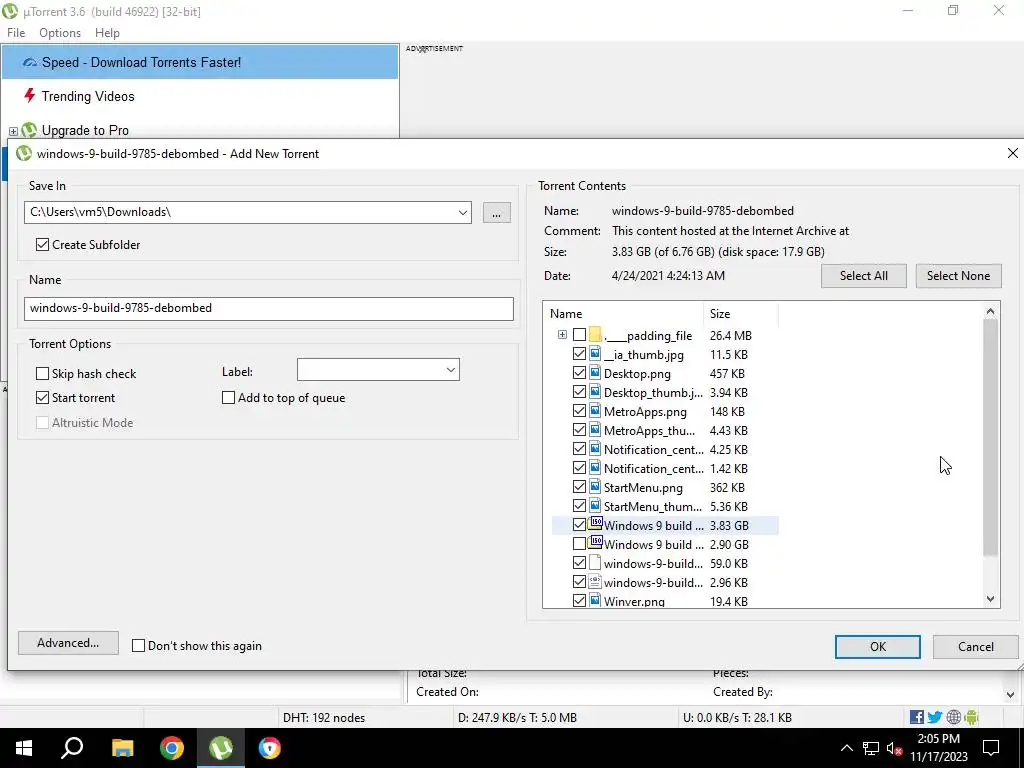Image resolution: width=1024 pixels, height=768 pixels.
Task: Click the web globe icon in status bar
Action: (x=953, y=717)
